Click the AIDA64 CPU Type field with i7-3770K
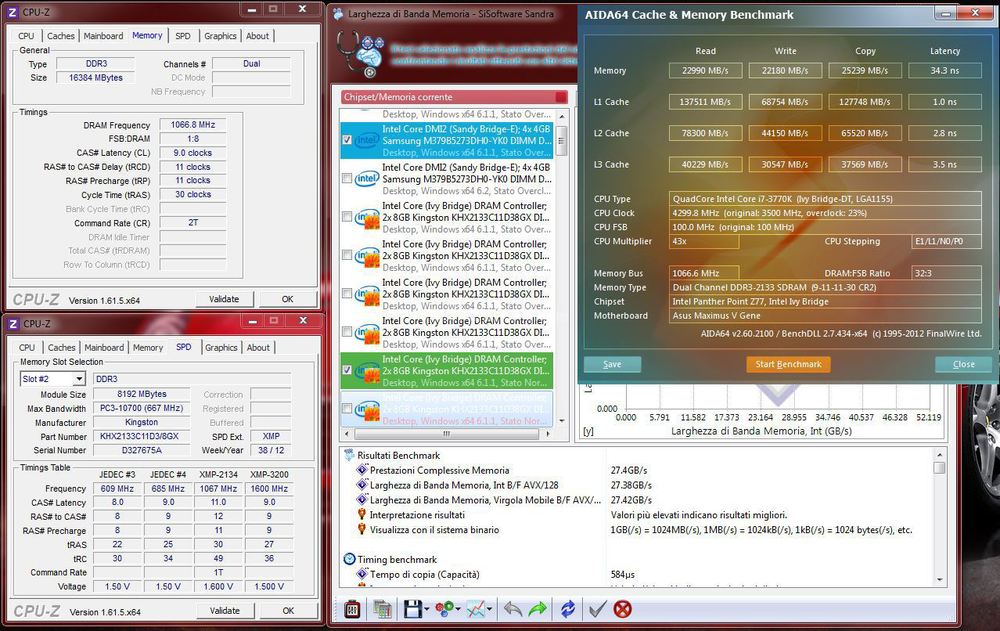Viewport: 1000px width, 631px height. (825, 199)
